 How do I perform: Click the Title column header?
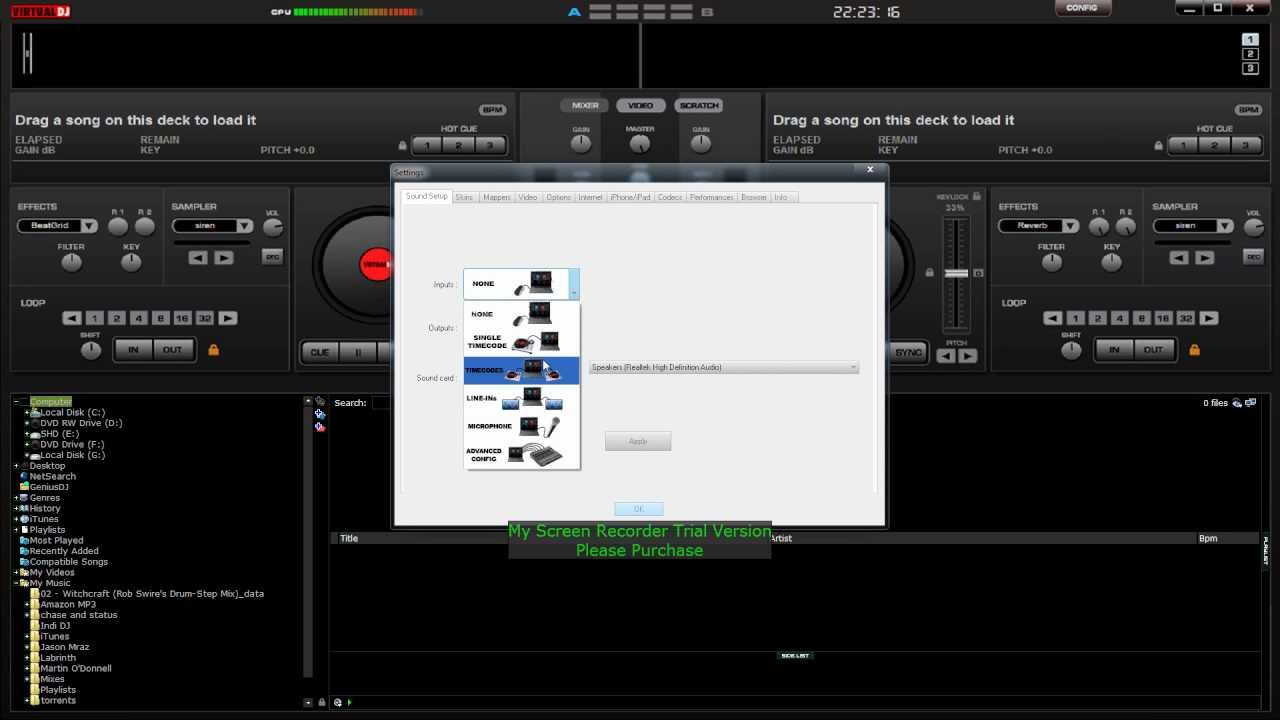click(349, 538)
